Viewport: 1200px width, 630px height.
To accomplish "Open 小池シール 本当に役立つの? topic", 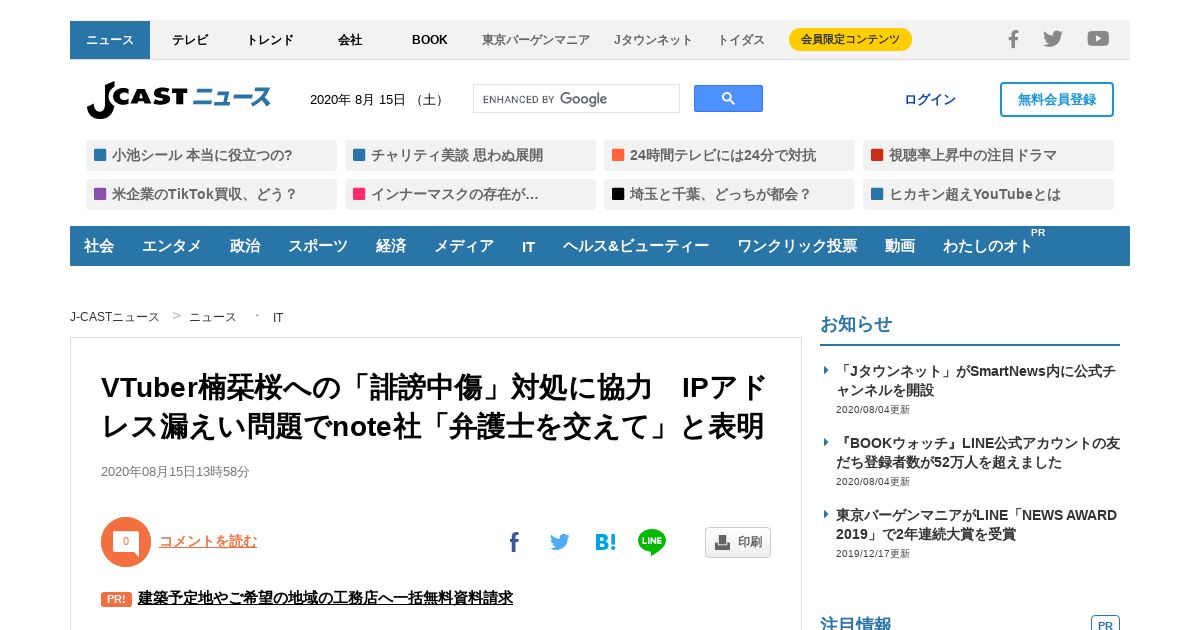I will (x=211, y=155).
